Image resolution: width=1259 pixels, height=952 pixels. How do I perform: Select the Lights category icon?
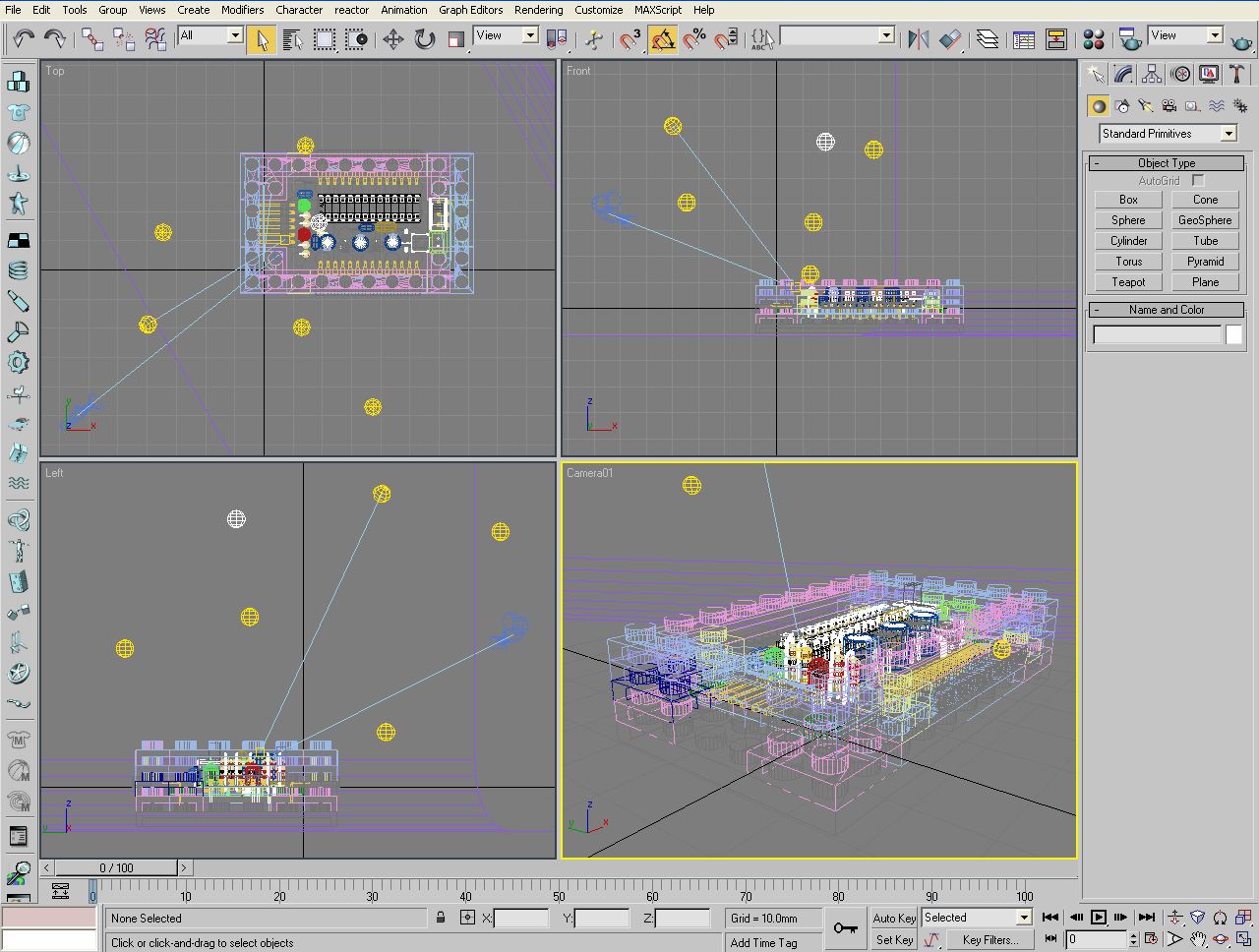pos(1145,106)
